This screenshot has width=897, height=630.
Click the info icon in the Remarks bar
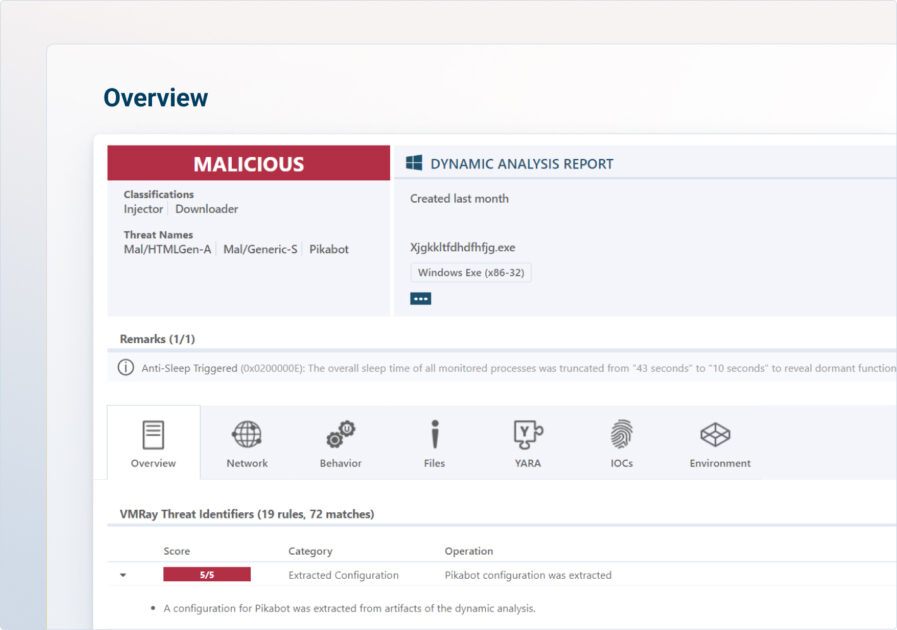point(124,367)
